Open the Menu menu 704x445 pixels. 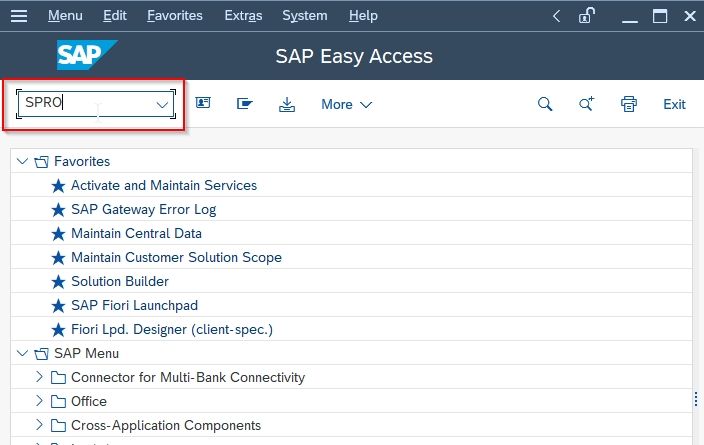pos(65,16)
